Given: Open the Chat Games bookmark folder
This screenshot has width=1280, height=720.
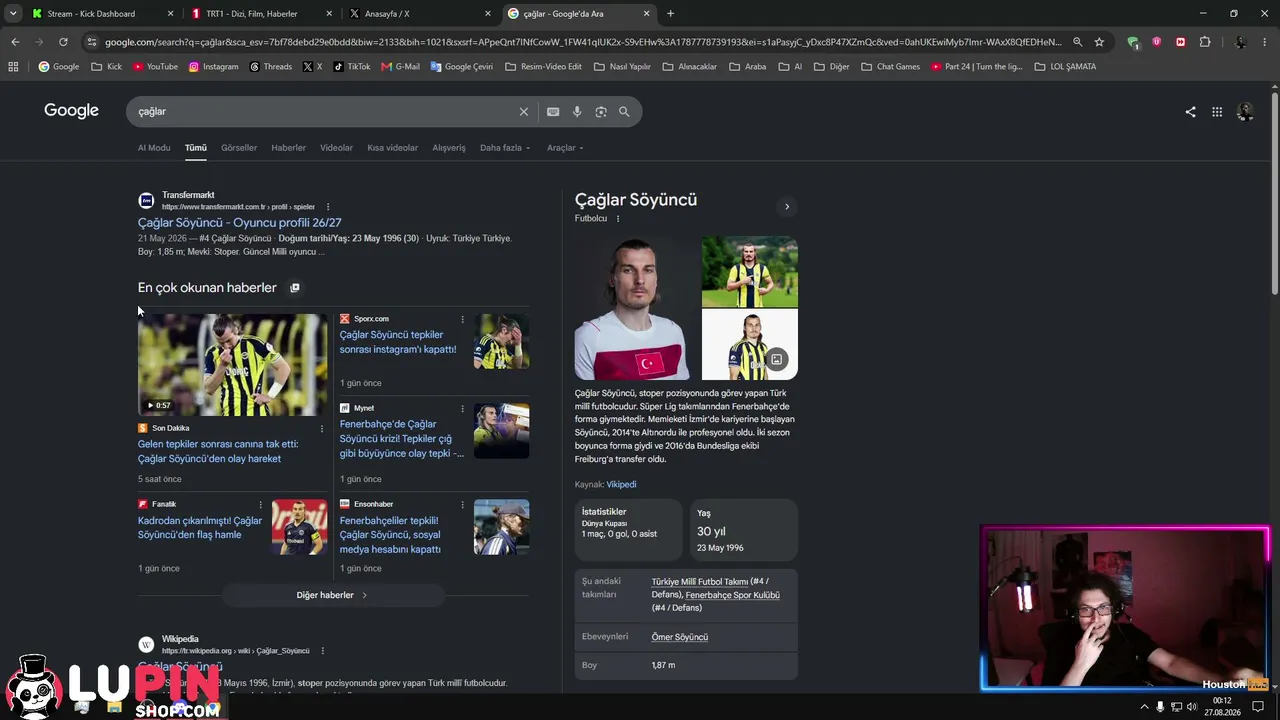Looking at the screenshot, I should pyautogui.click(x=890, y=67).
